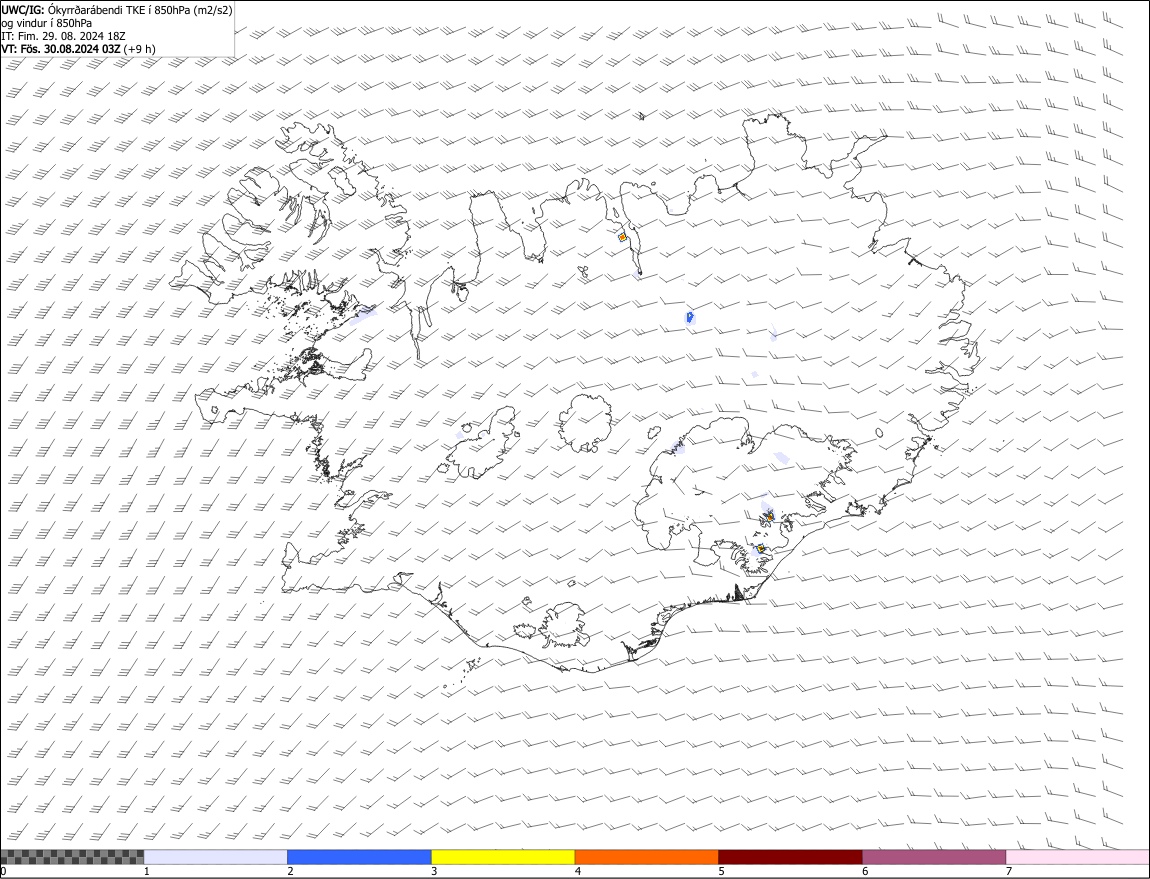Click the initial time 'IT: Fim. 29. 08. 2024 18Z'
This screenshot has height=879, width=1150.
point(64,36)
